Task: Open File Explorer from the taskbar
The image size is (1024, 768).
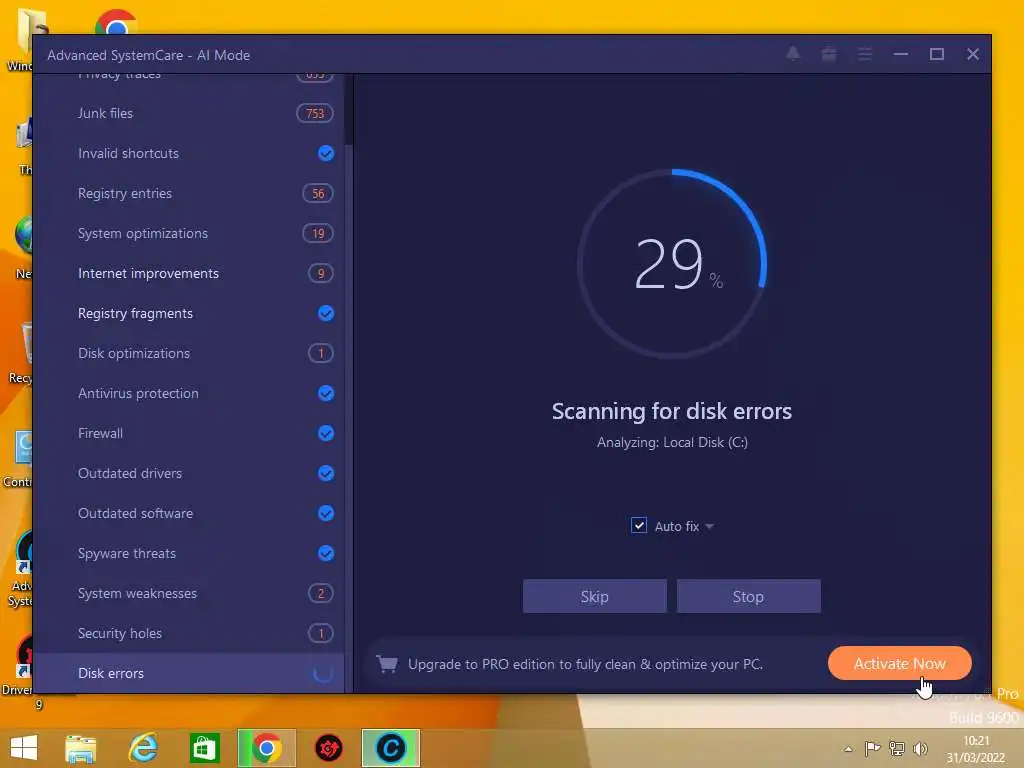Action: click(81, 748)
